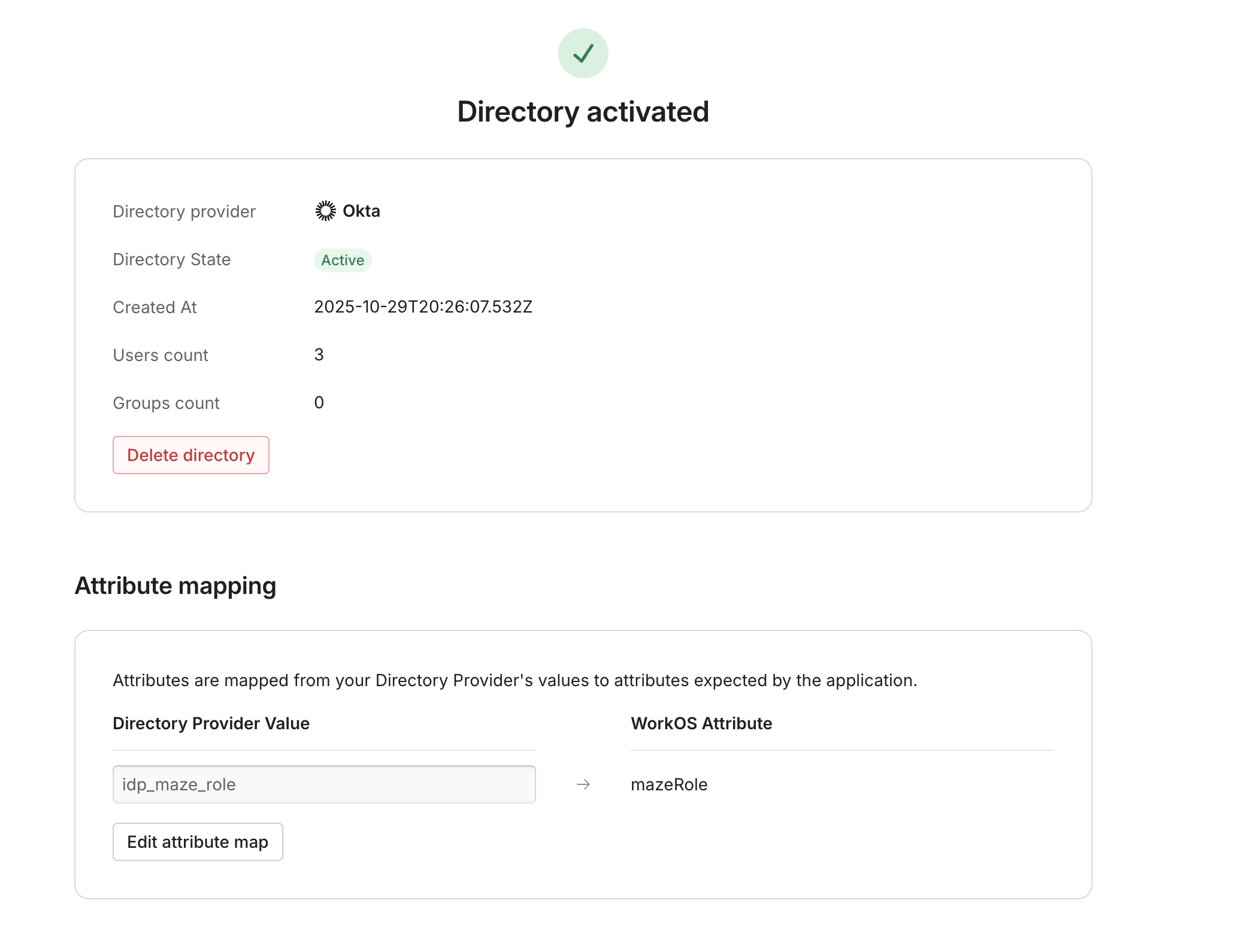Select the idp_maze_role input field
The image size is (1235, 952).
click(x=323, y=784)
